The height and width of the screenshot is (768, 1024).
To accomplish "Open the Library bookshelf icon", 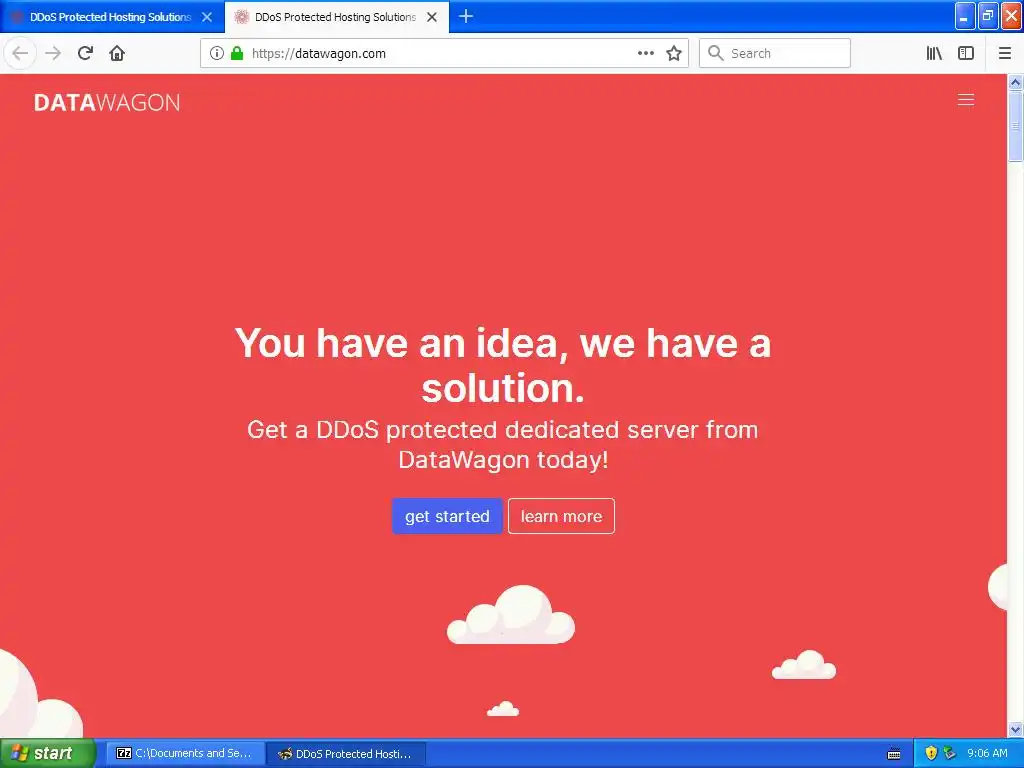I will coord(934,54).
